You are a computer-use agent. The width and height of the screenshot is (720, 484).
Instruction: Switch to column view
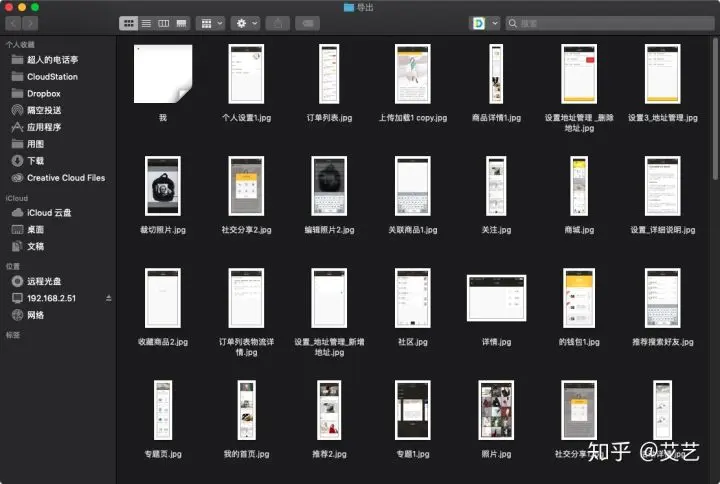point(163,23)
